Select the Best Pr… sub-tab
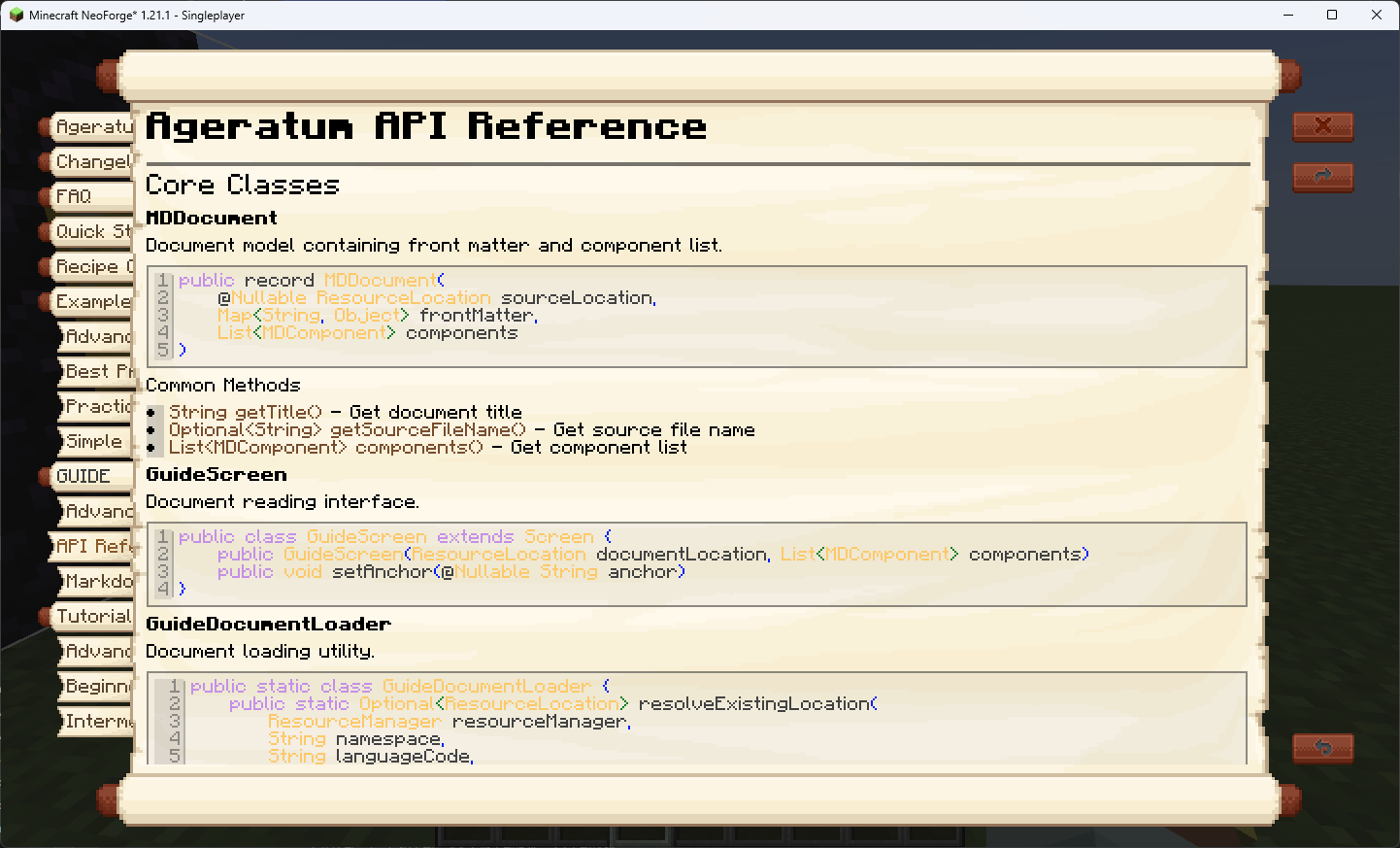The width and height of the screenshot is (1400, 848). (95, 371)
